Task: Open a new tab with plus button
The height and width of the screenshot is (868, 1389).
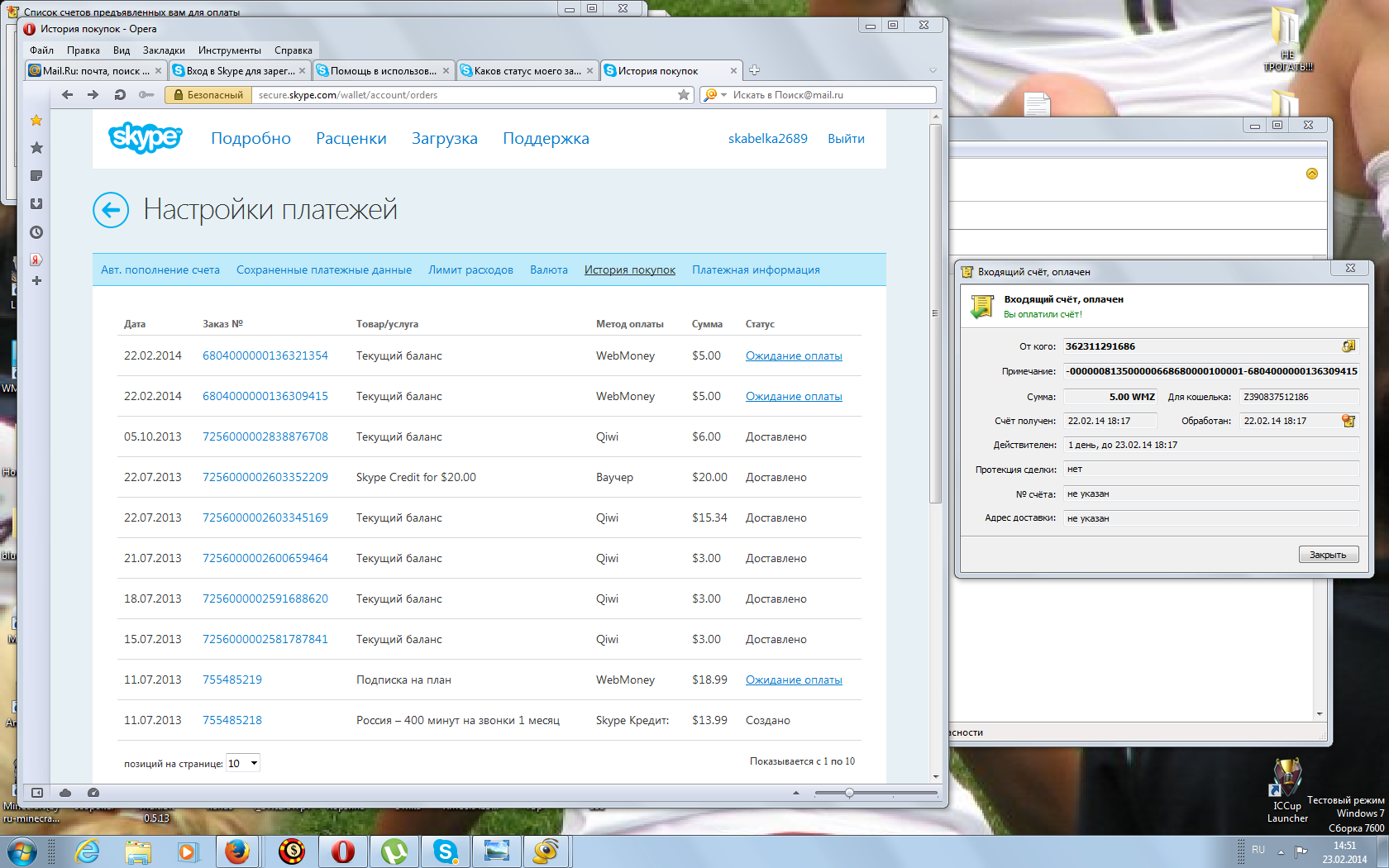Action: point(754,70)
